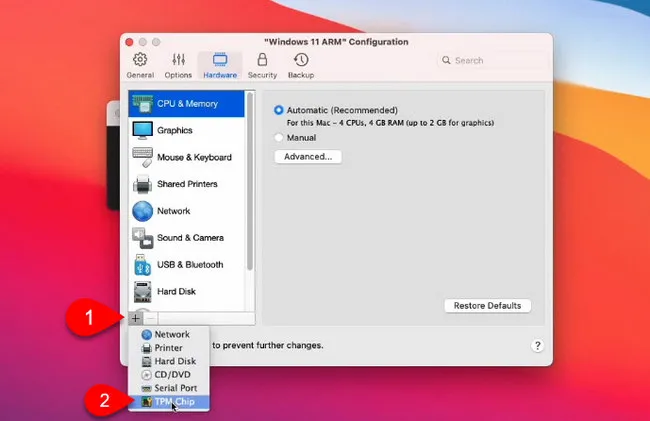Open help with question mark button
Screen dimensions: 650x421
(537, 346)
